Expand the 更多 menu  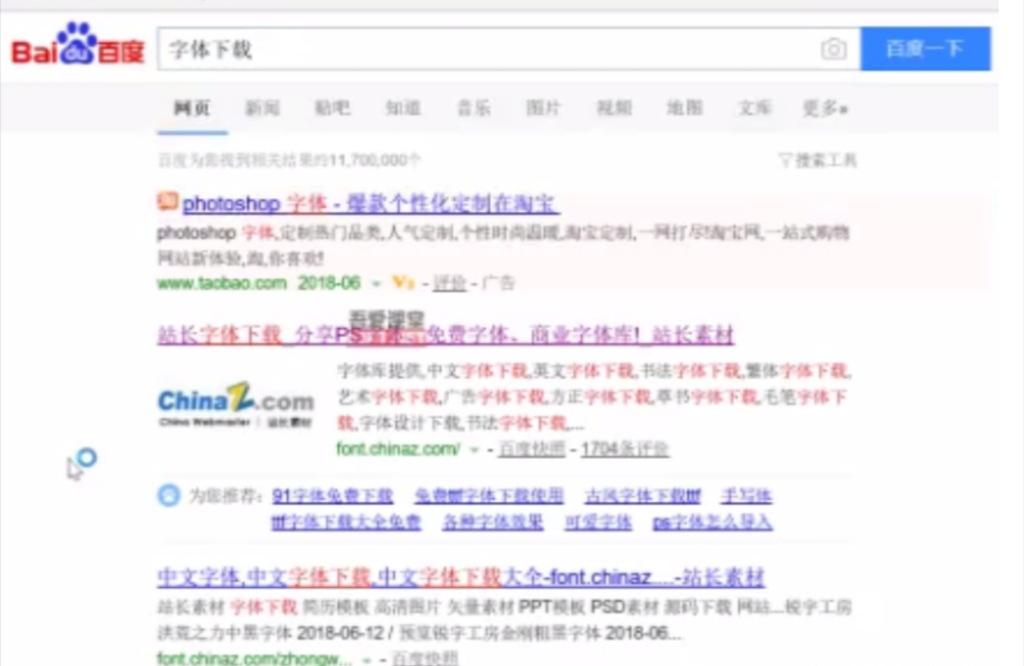pyautogui.click(x=825, y=108)
